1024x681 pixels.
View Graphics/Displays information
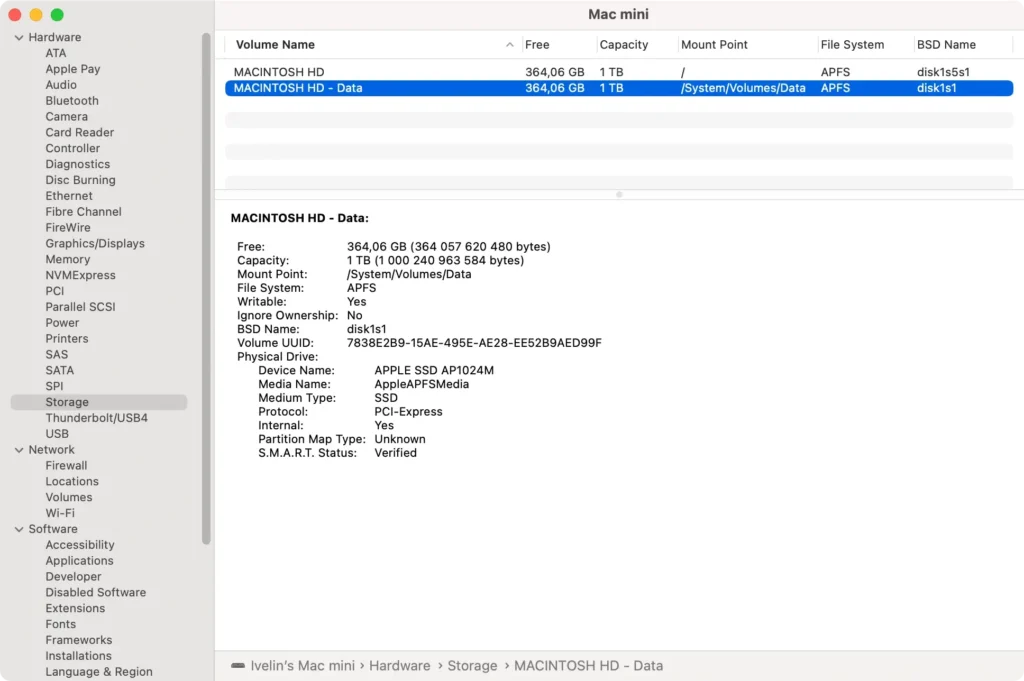pyautogui.click(x=95, y=243)
